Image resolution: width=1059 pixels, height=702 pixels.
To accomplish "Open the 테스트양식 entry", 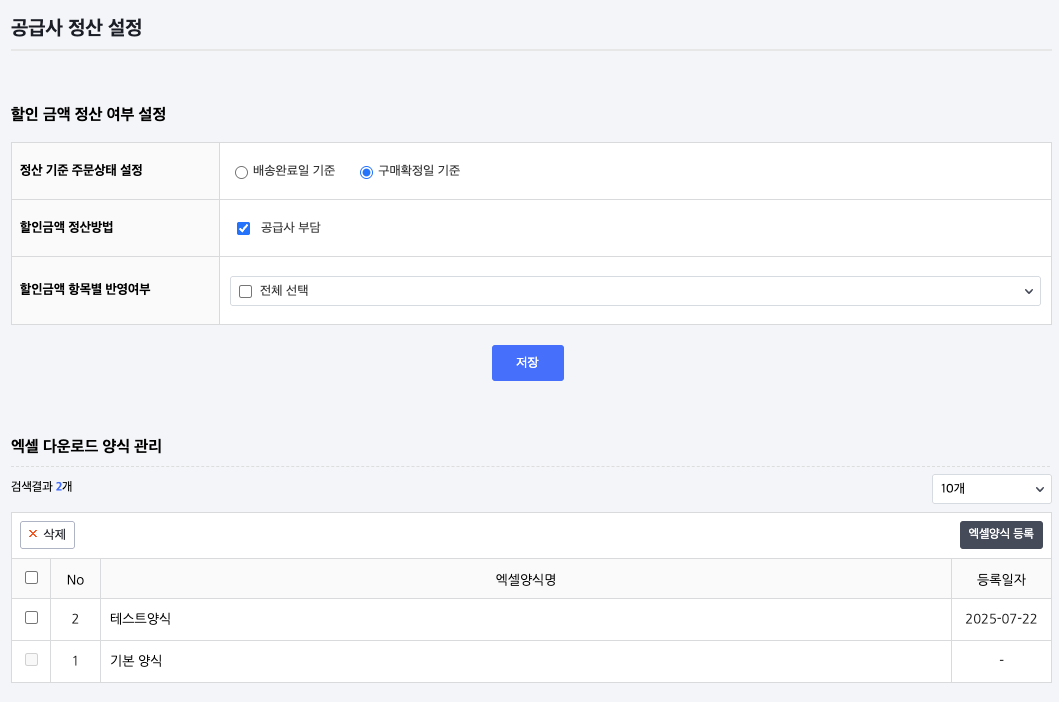I will click(141, 619).
